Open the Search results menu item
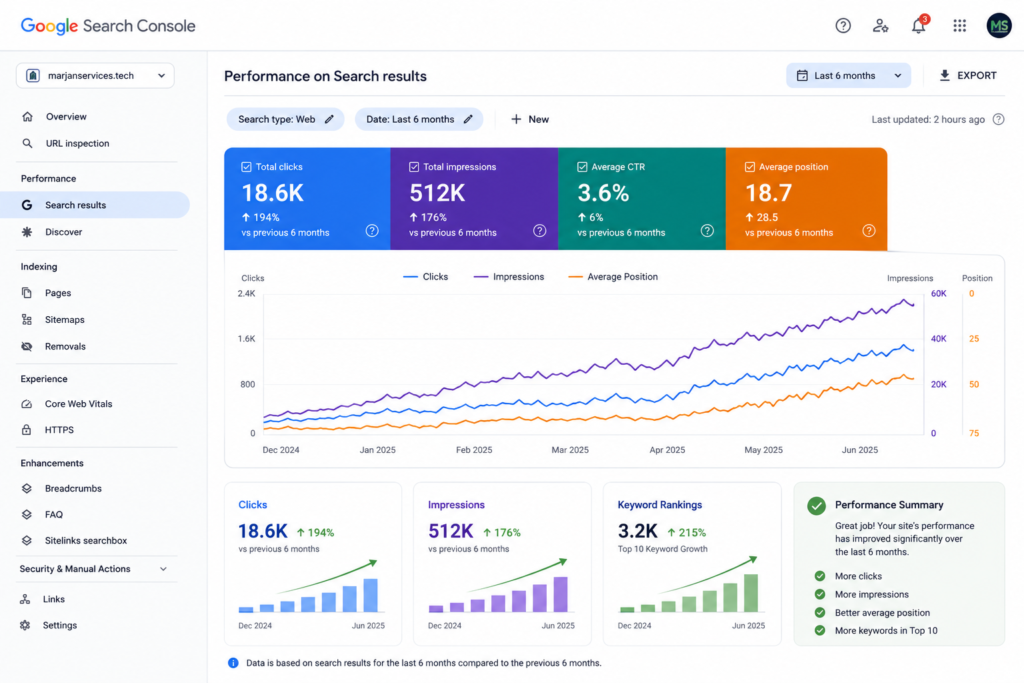This screenshot has width=1024, height=683. (x=95, y=205)
